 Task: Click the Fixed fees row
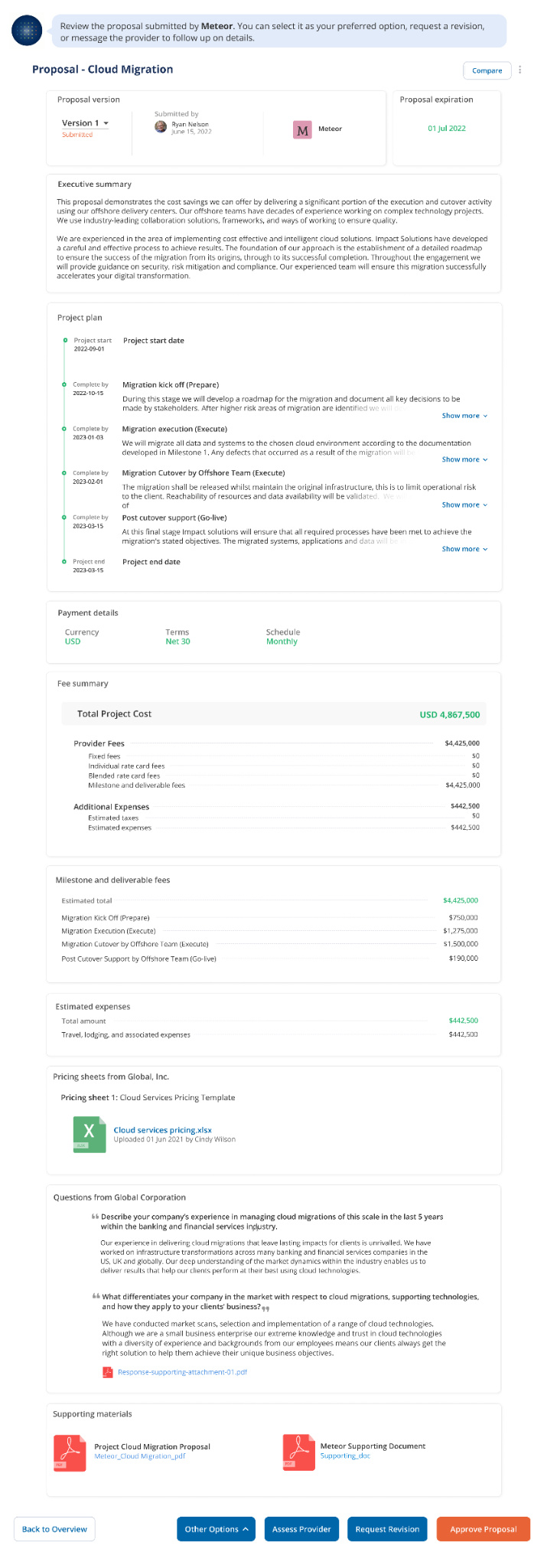[284, 756]
